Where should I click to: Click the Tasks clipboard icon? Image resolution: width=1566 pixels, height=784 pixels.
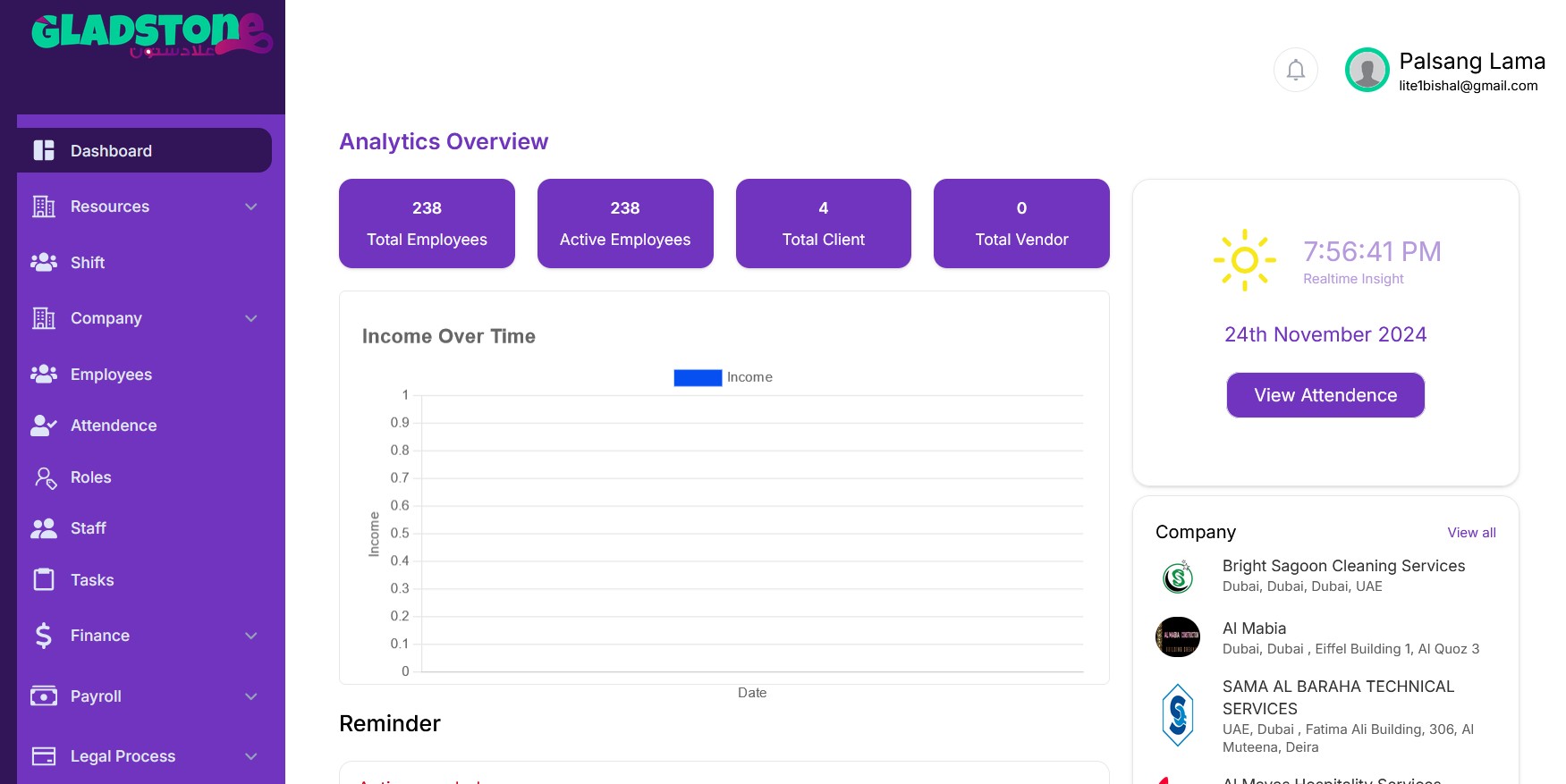[x=43, y=579]
